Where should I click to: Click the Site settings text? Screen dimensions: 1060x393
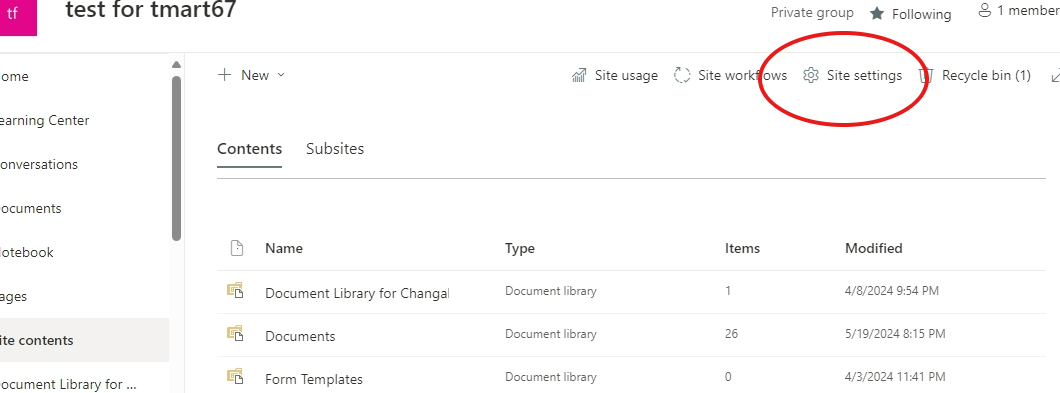click(864, 75)
